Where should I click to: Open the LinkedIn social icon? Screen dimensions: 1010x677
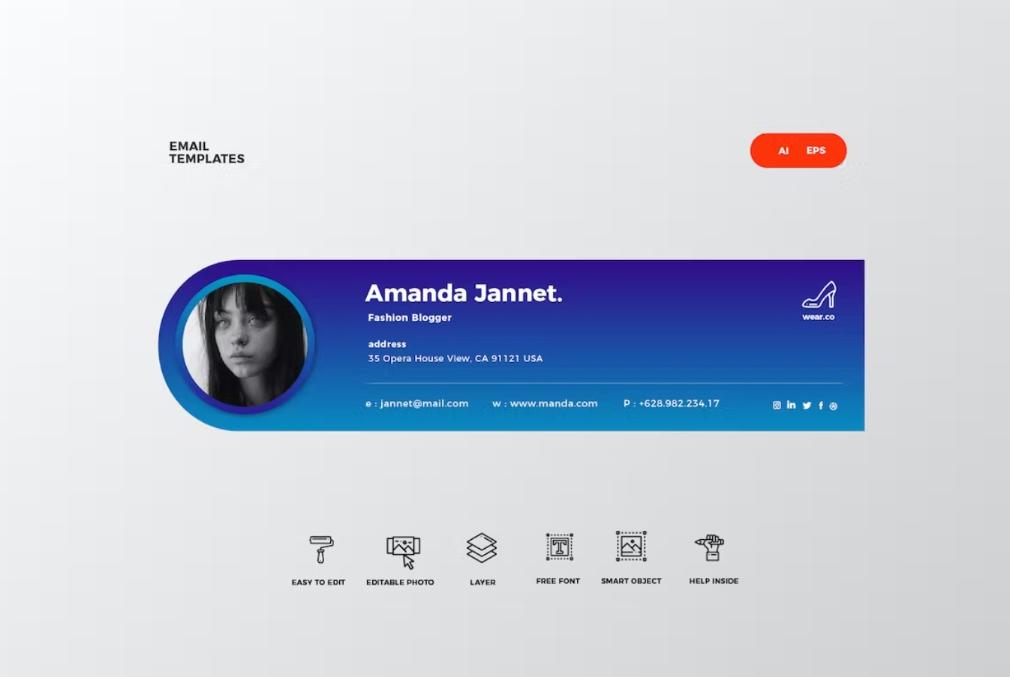tap(791, 405)
